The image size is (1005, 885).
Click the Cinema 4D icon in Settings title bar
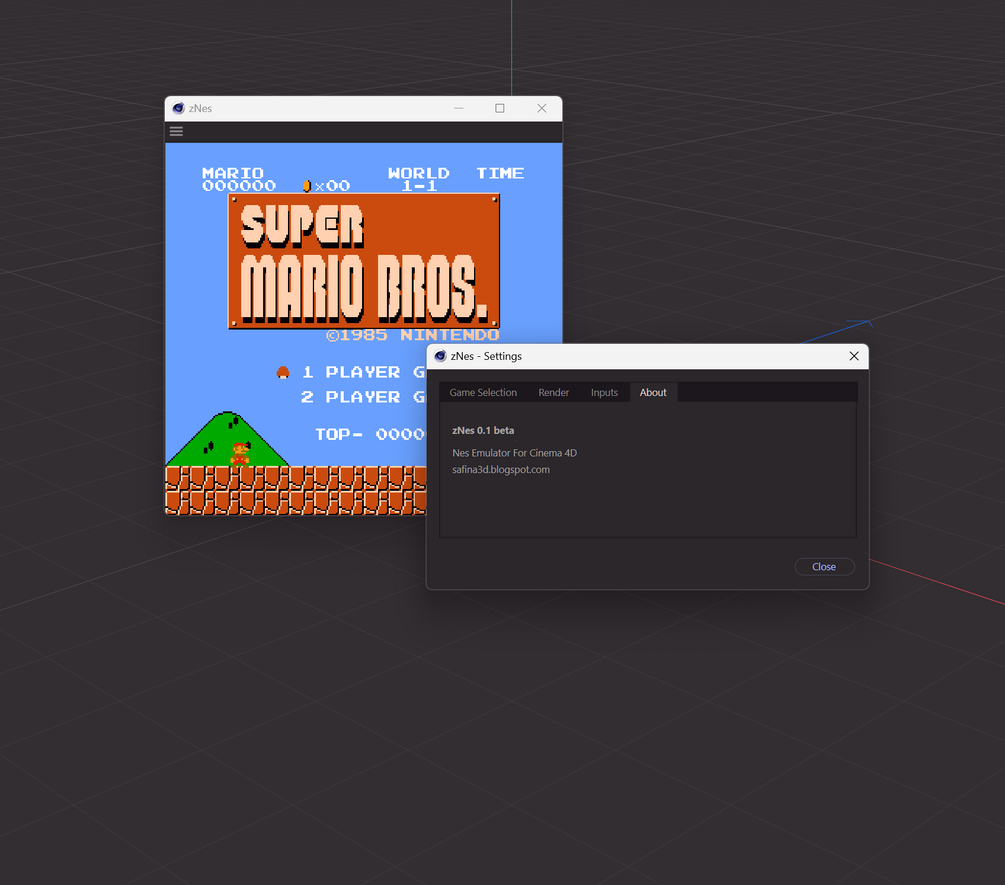[x=440, y=356]
